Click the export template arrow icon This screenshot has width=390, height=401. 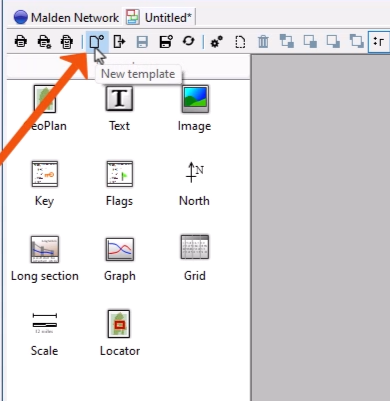pyautogui.click(x=119, y=42)
